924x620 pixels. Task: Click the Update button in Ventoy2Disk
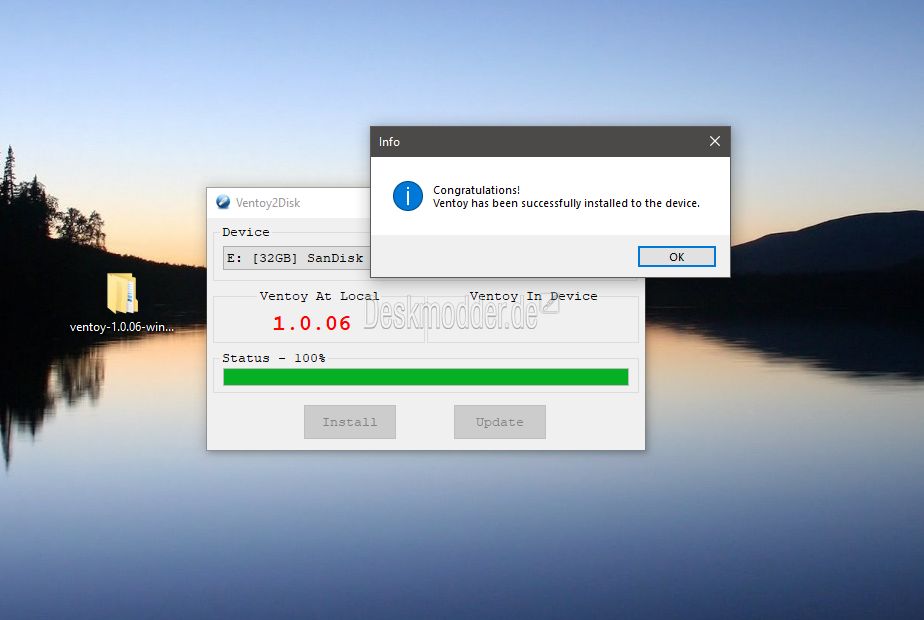[499, 422]
